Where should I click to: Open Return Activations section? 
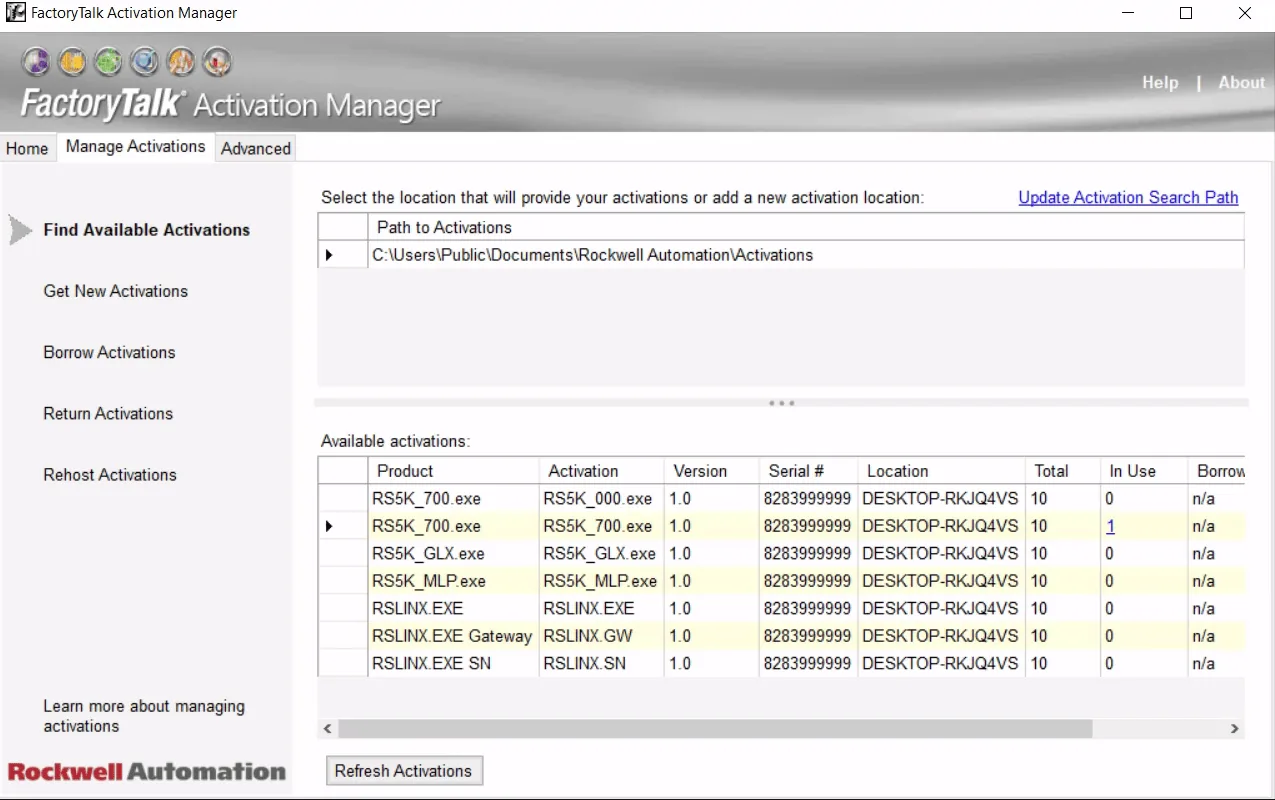coord(108,413)
